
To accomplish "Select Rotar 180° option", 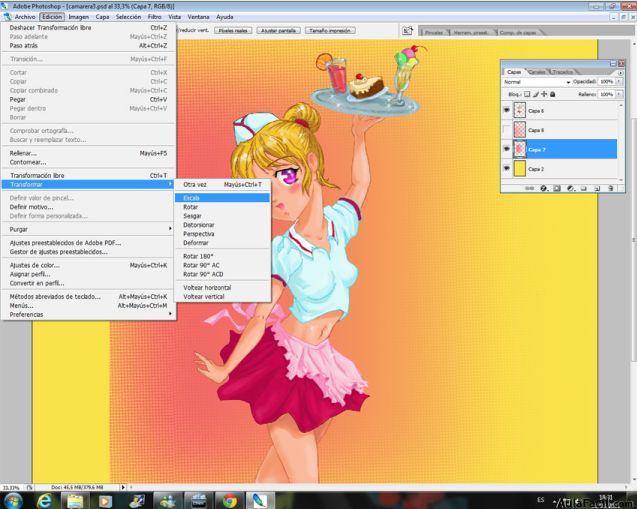I will pos(222,256).
